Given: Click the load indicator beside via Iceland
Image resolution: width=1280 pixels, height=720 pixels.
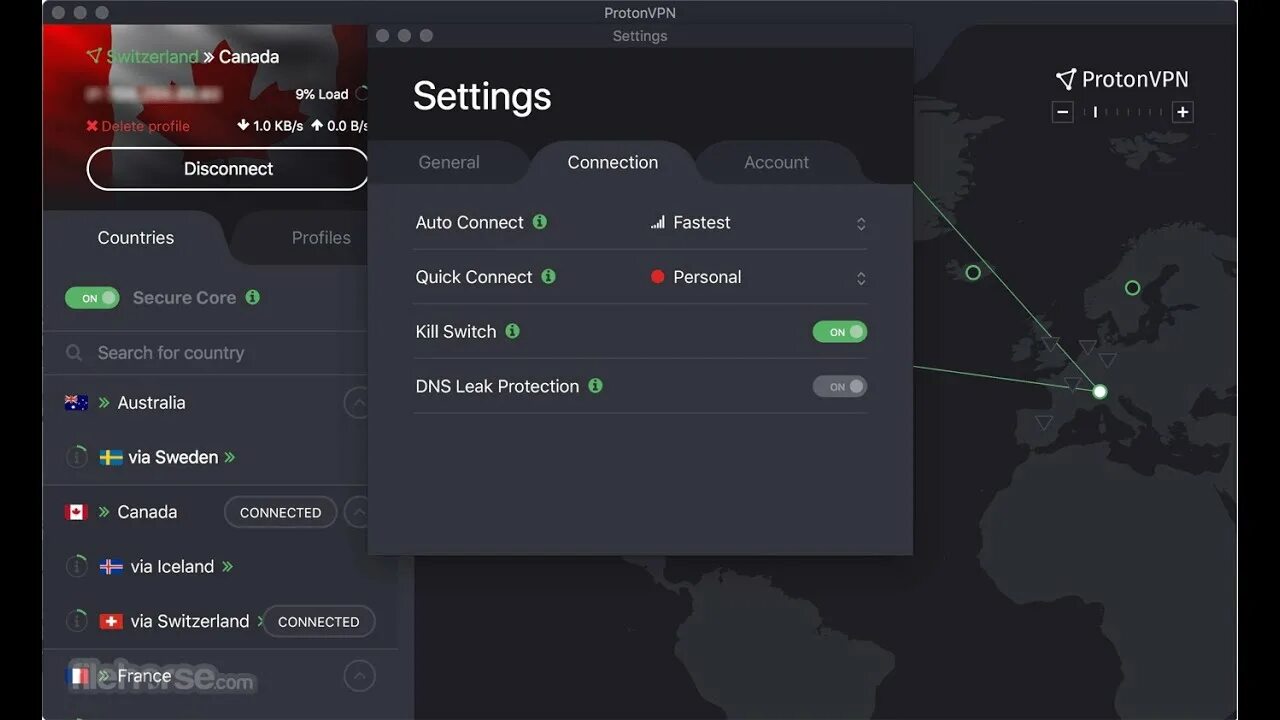Looking at the screenshot, I should pos(76,566).
